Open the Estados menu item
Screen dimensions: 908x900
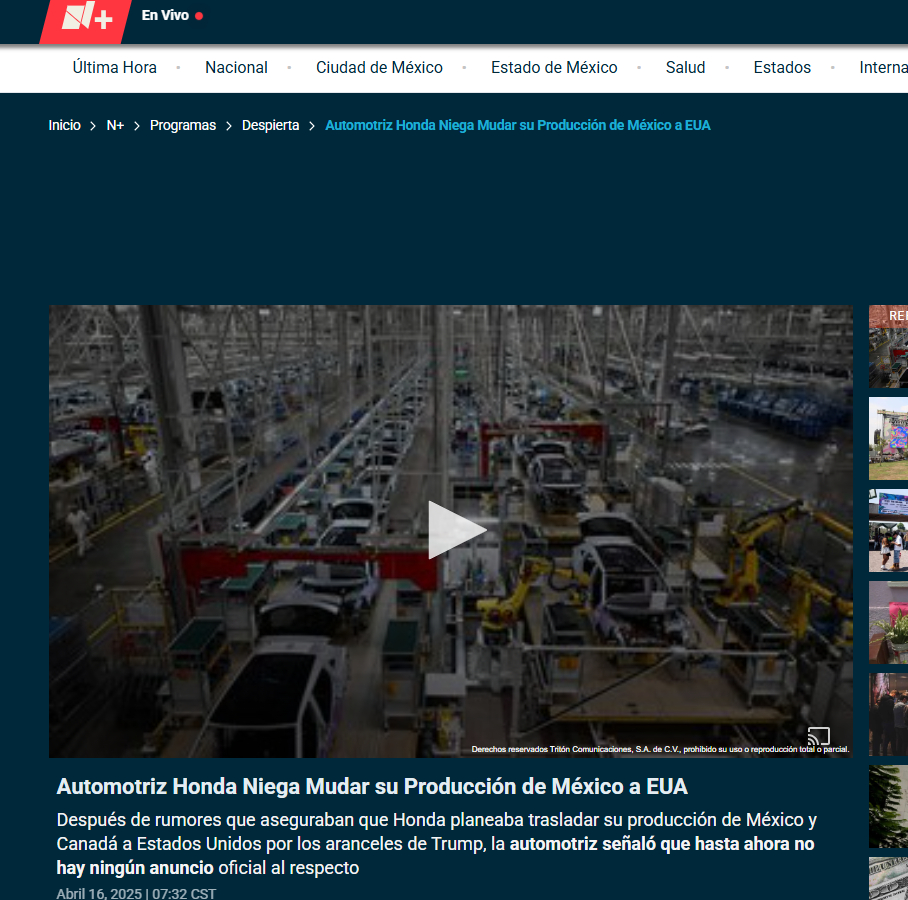(x=782, y=68)
